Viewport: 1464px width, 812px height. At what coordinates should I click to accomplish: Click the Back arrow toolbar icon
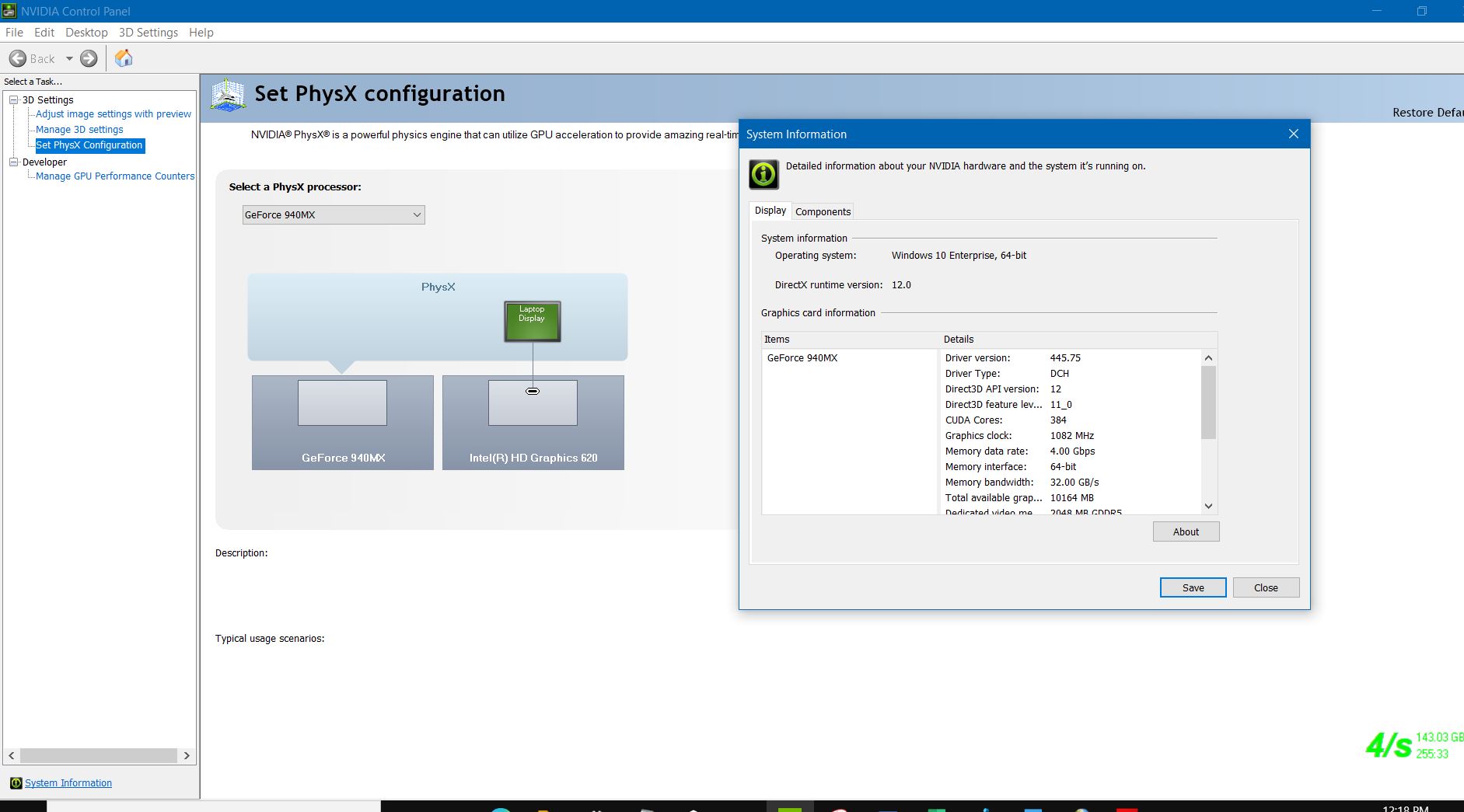[18, 58]
